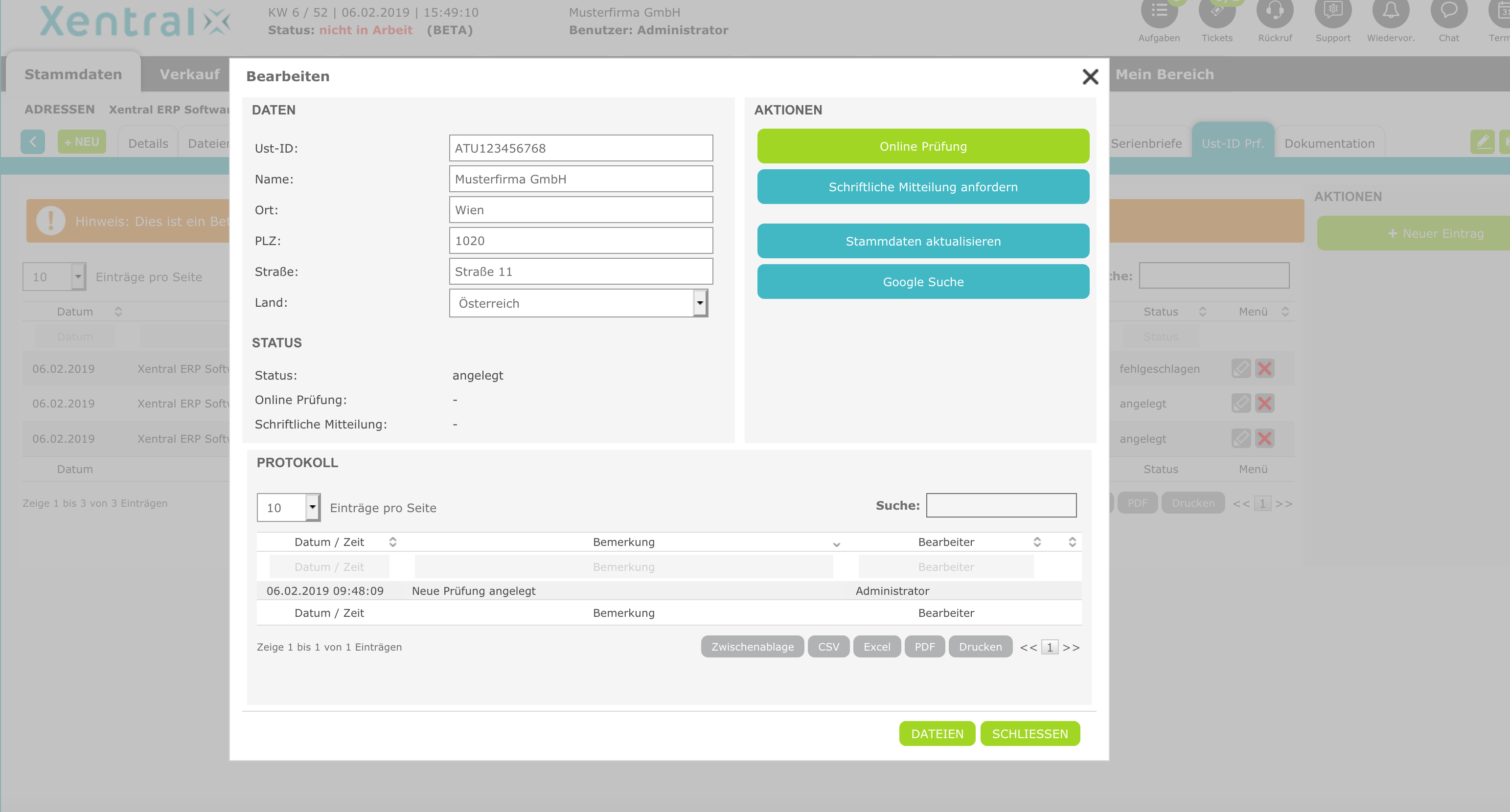
Task: Click Schriftliche Mitteilung anfordern button
Action: point(923,187)
